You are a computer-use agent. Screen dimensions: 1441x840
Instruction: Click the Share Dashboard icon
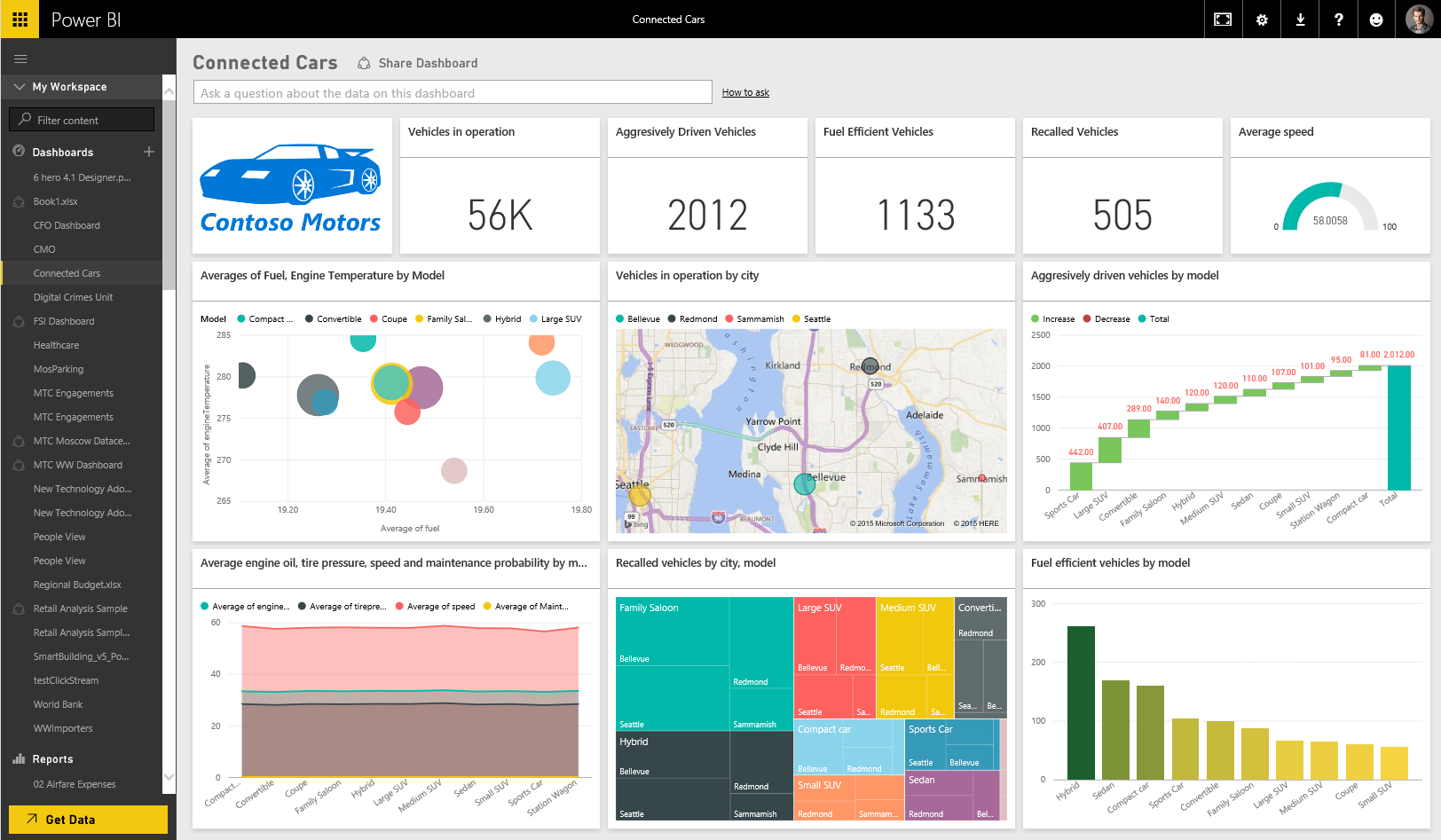tap(363, 63)
